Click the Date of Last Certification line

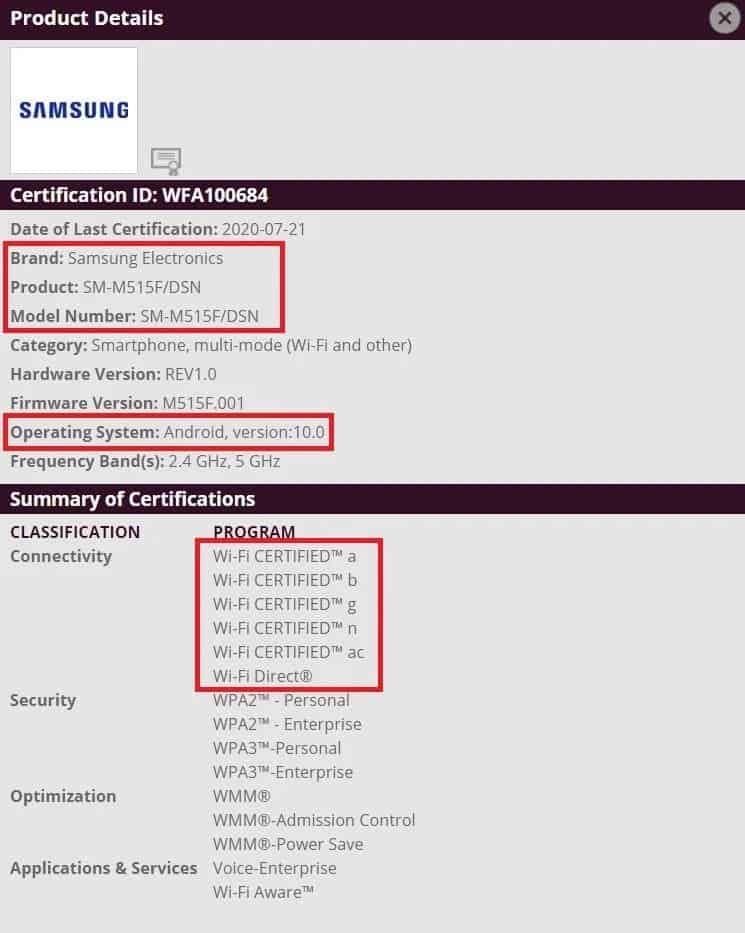coord(158,229)
